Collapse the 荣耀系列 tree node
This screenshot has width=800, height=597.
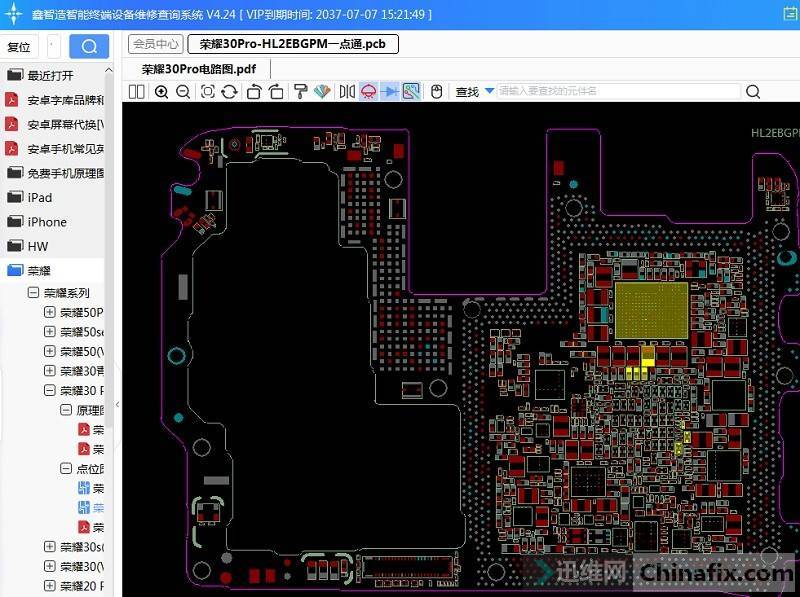(33, 293)
